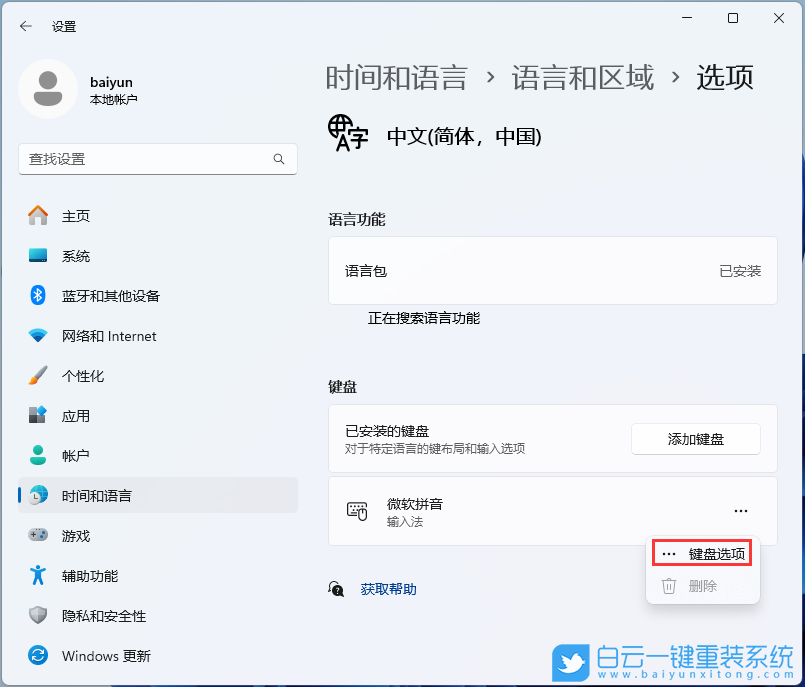Viewport: 805px width, 687px height.
Task: Navigate to 时间和语言 via breadcrumb
Action: tap(397, 77)
